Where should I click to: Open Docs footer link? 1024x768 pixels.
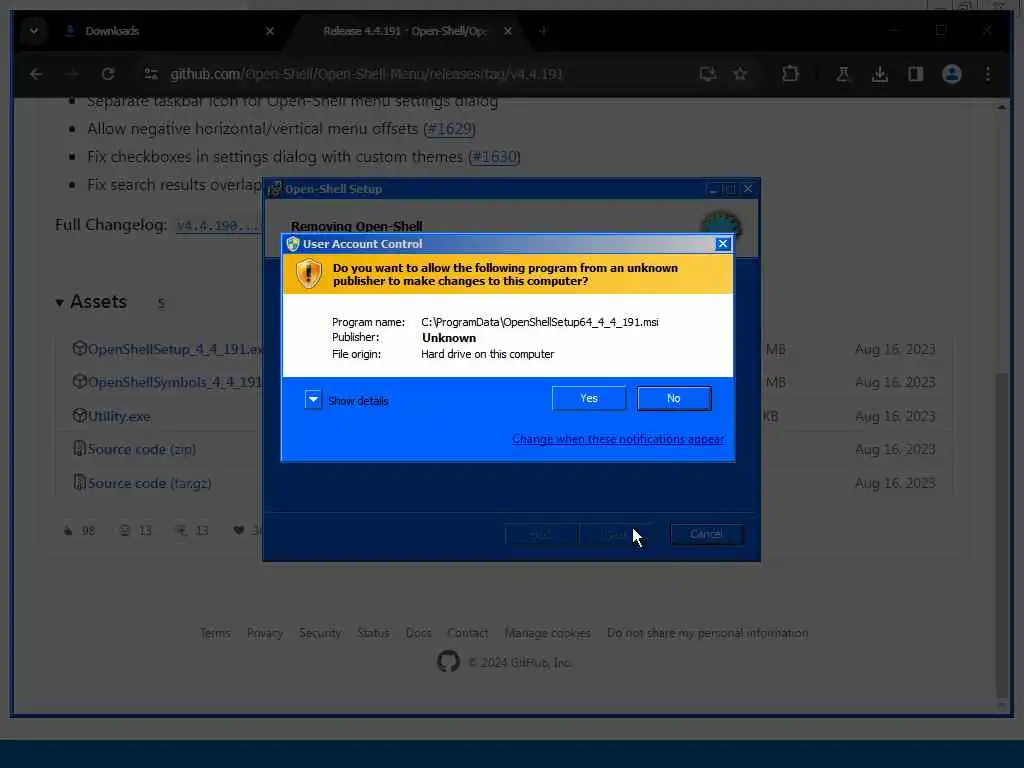pos(418,633)
